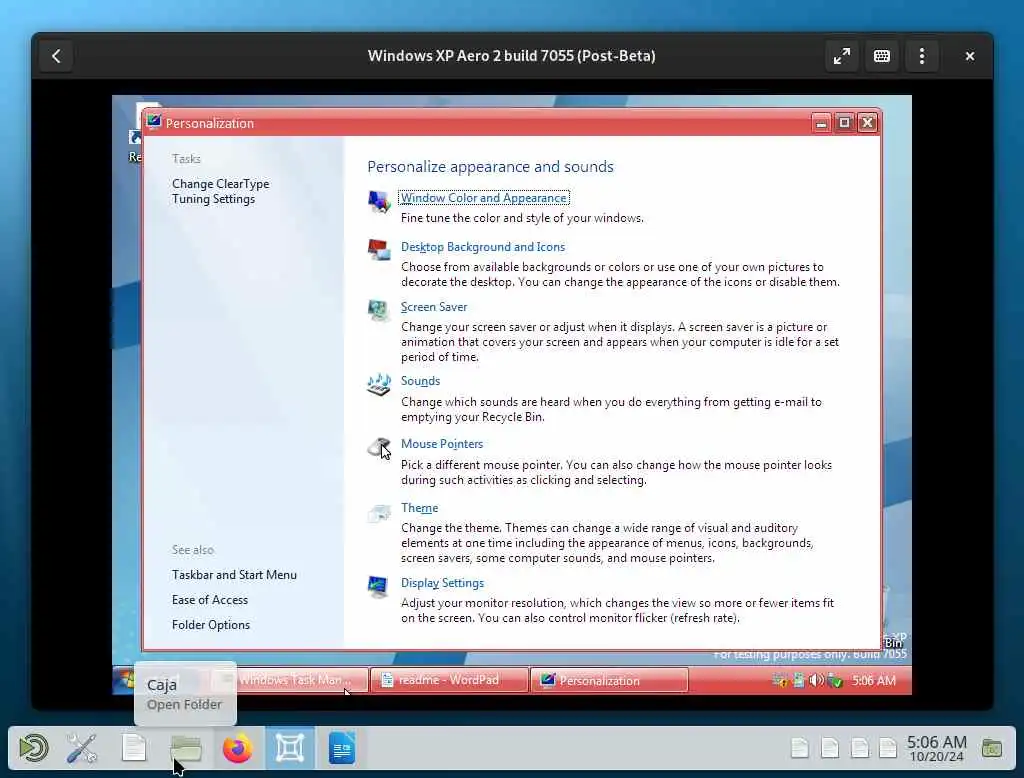The width and height of the screenshot is (1024, 778).
Task: Open Desktop Background and Icons link
Action: pyautogui.click(x=483, y=247)
